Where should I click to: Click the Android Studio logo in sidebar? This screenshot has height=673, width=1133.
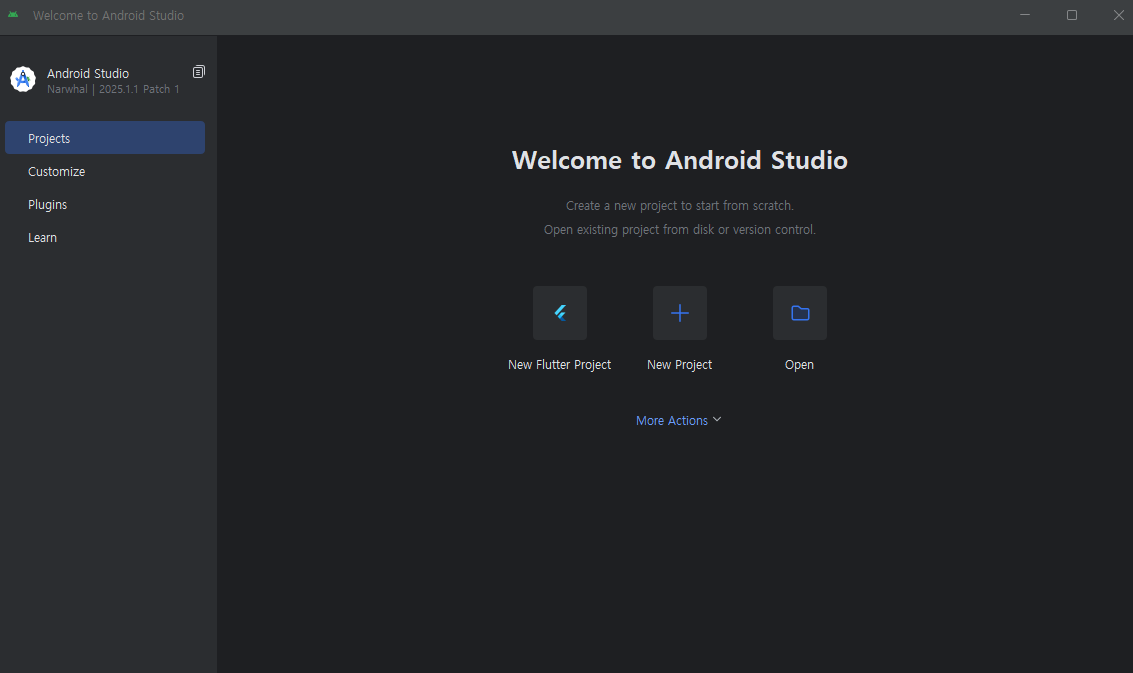tap(23, 80)
